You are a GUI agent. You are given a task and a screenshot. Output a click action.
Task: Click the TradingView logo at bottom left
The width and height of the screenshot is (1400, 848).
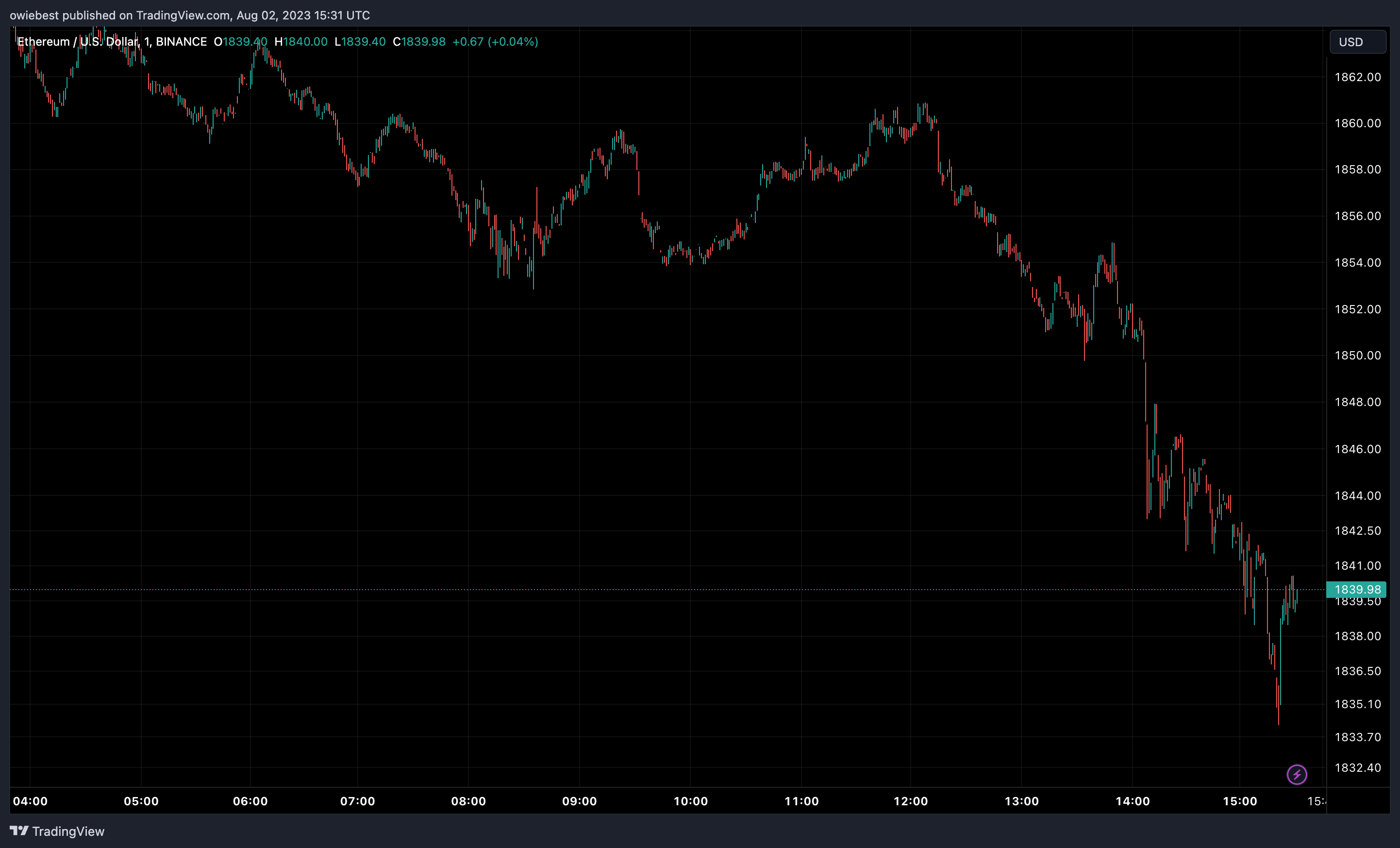click(19, 831)
